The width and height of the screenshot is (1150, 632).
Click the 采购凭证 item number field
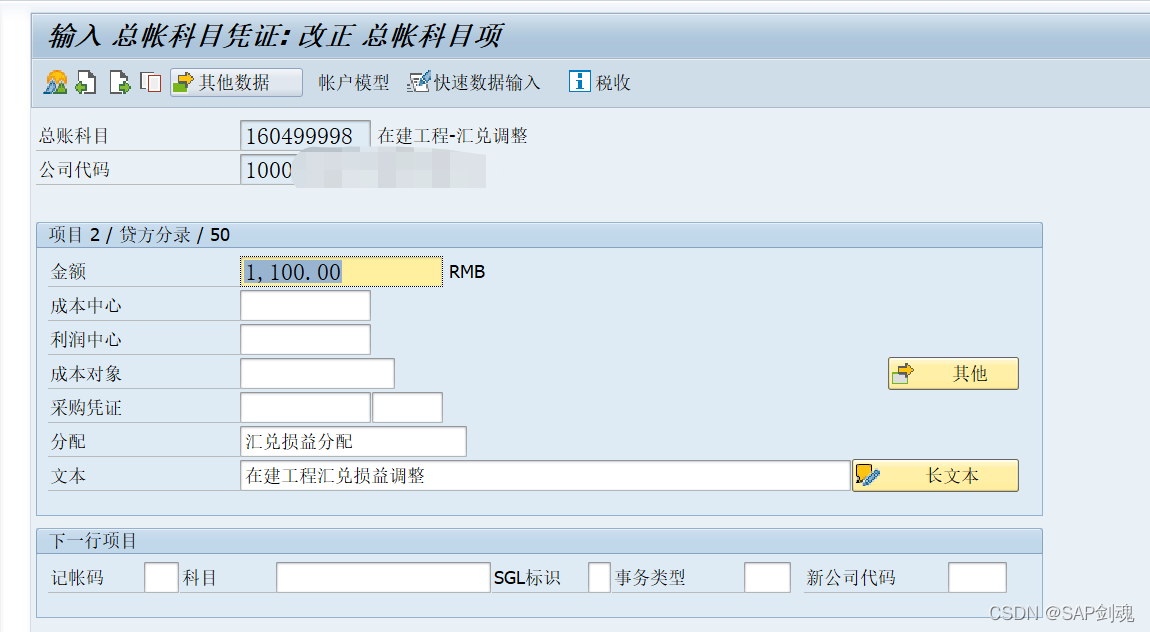coord(407,408)
